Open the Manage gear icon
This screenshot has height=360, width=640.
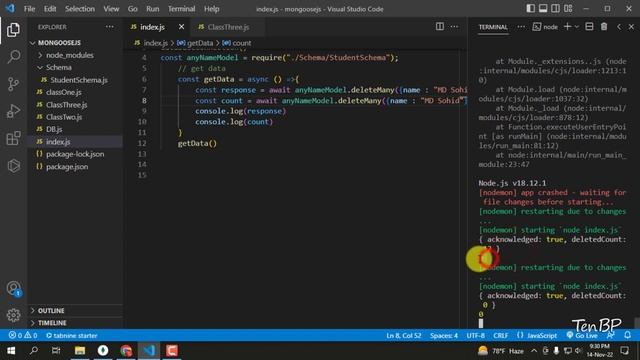[x=13, y=315]
